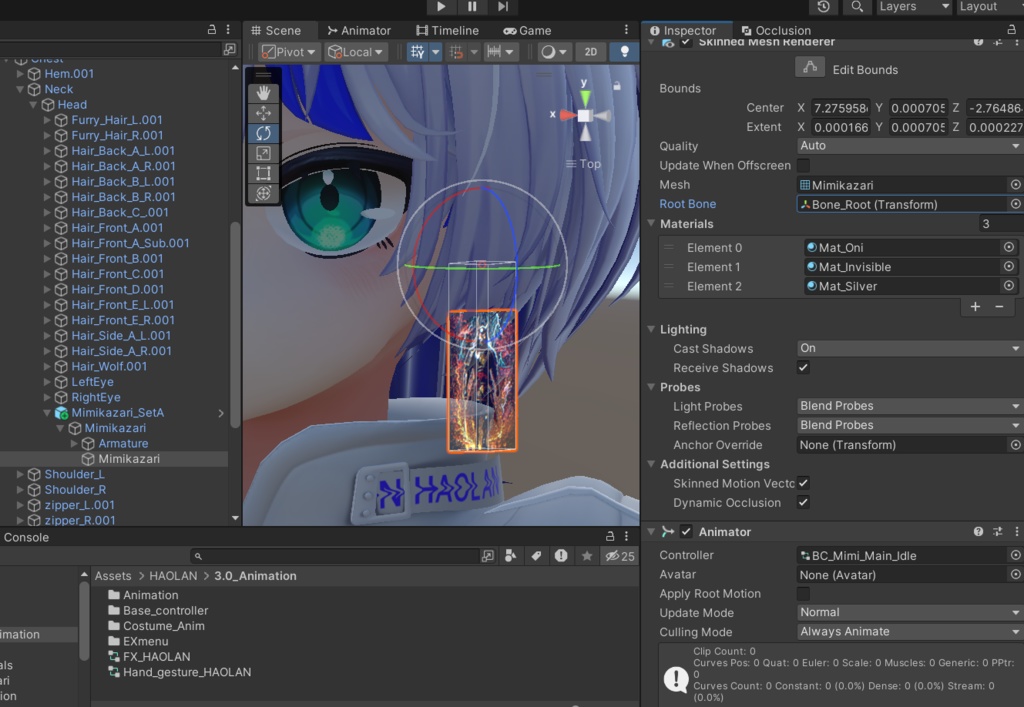Select the Move tool
The image size is (1024, 707).
(x=263, y=113)
